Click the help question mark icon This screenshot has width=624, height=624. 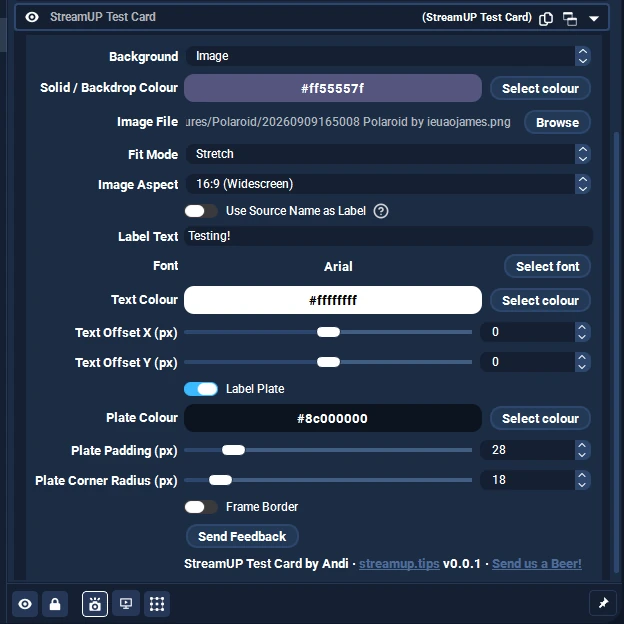click(x=381, y=211)
